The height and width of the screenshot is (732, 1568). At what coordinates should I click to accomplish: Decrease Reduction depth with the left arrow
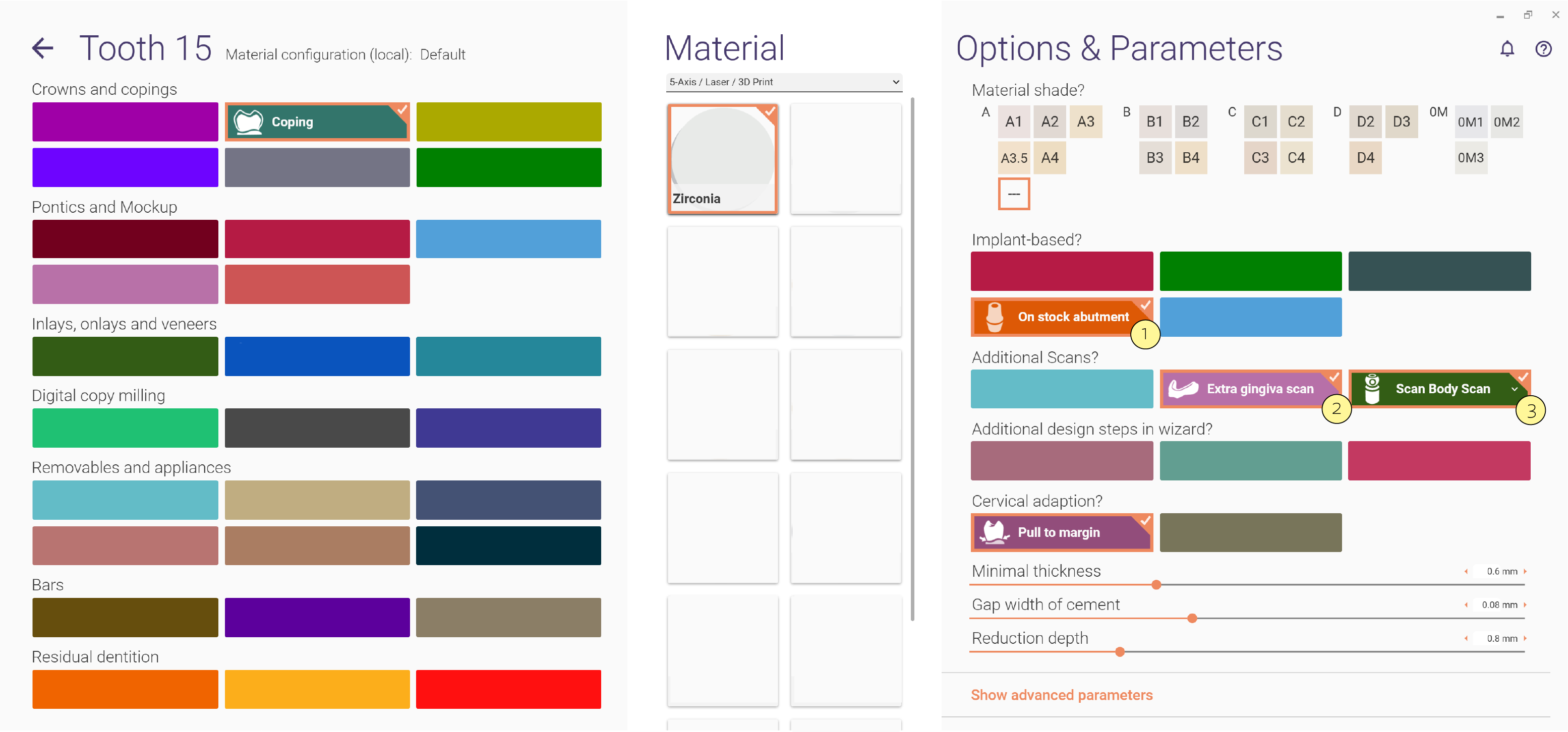tap(1466, 638)
